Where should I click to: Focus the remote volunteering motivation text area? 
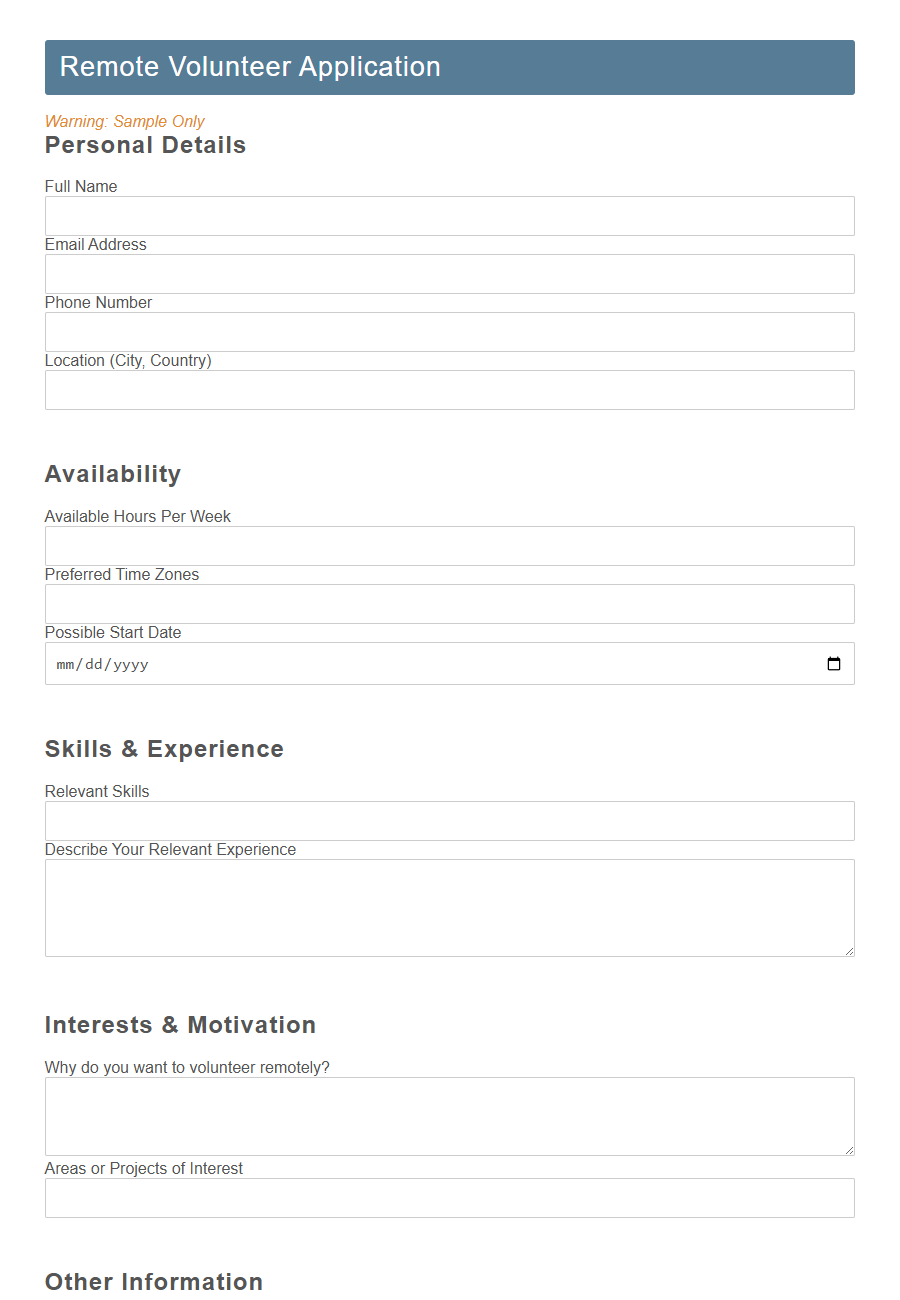(450, 1115)
